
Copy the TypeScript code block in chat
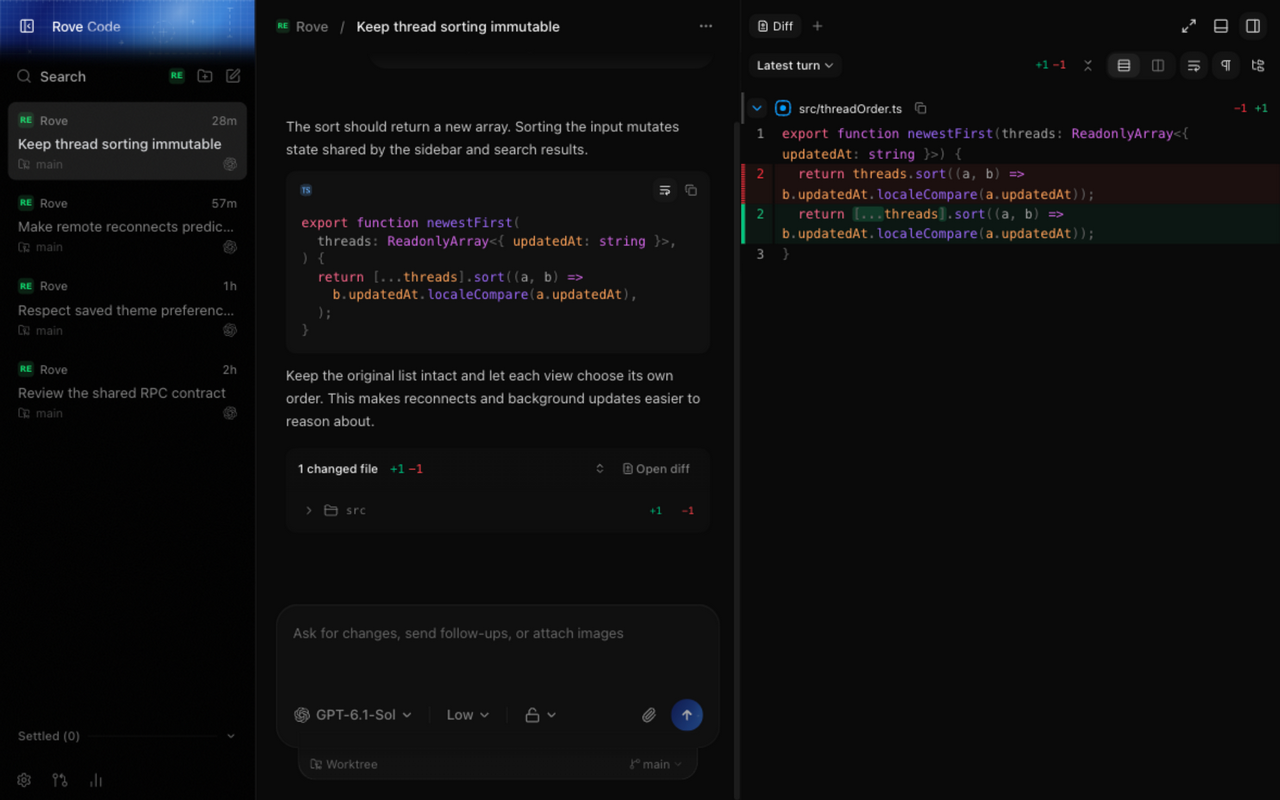[691, 190]
